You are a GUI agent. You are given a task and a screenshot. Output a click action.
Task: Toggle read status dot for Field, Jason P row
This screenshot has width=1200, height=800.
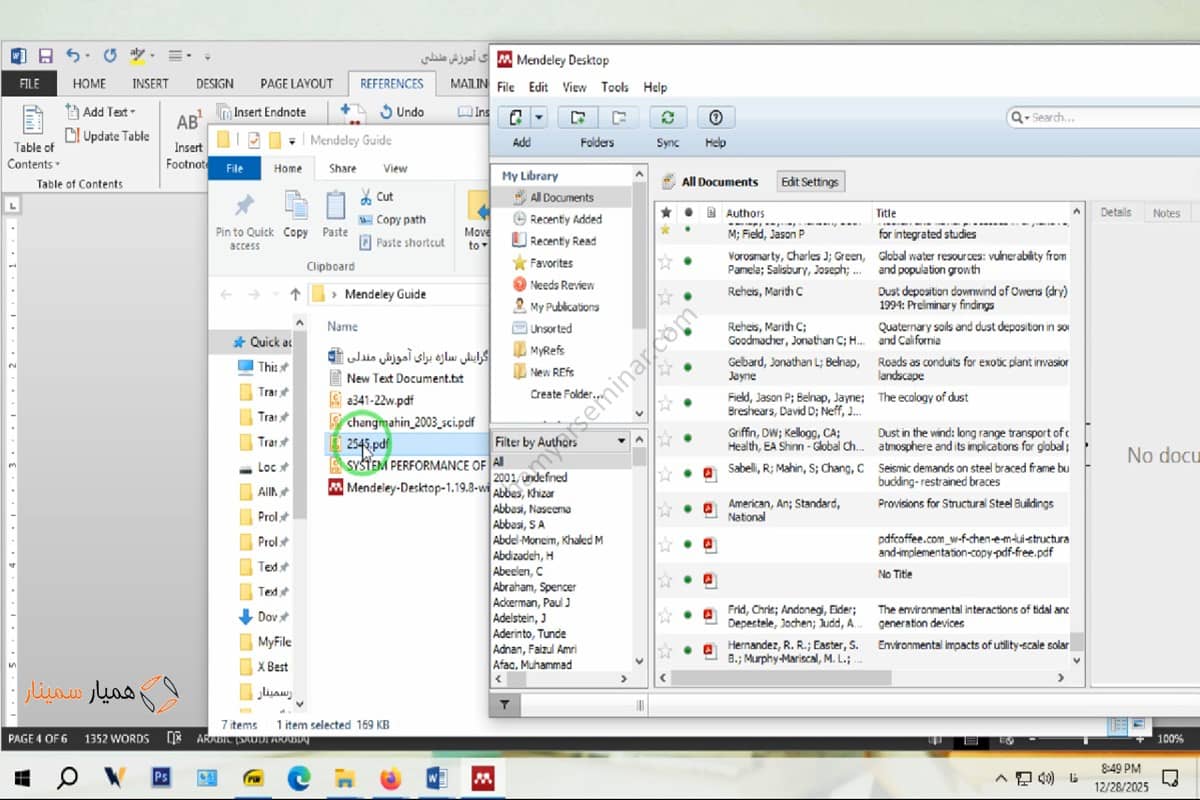pyautogui.click(x=688, y=403)
